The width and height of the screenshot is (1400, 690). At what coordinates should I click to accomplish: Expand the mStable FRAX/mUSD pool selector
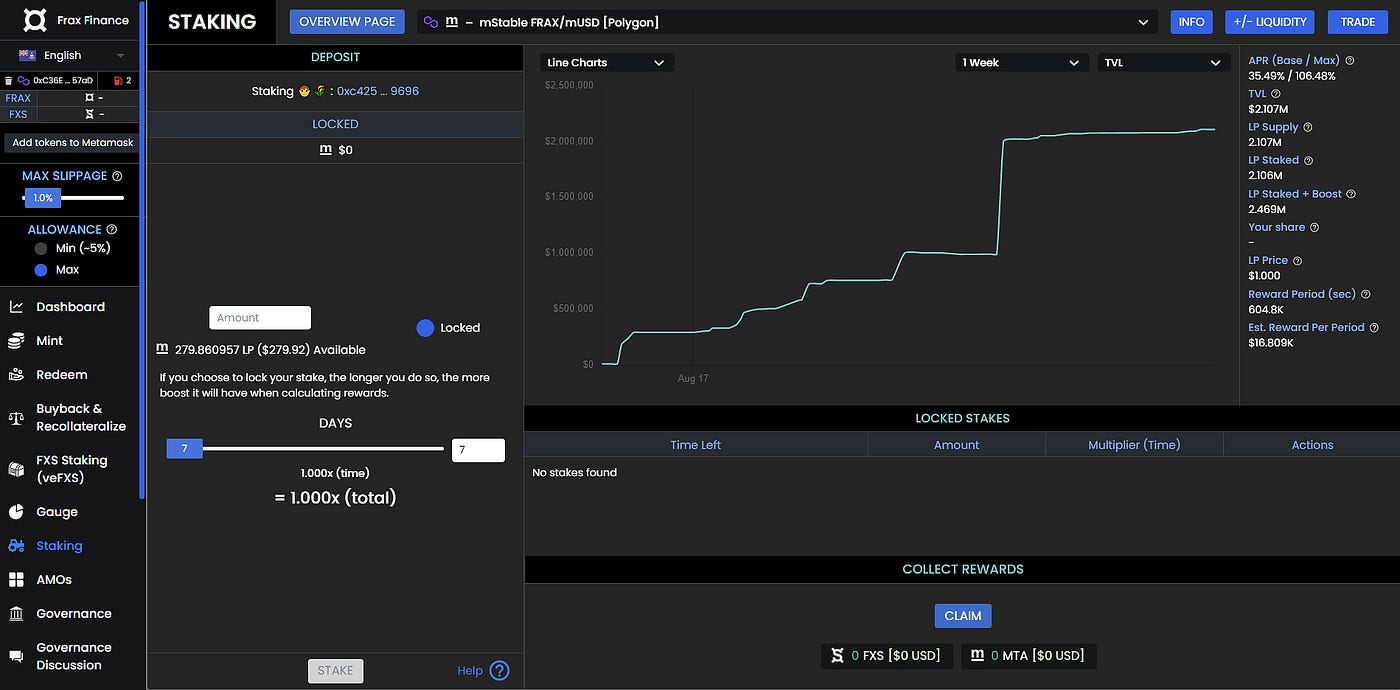tap(787, 22)
